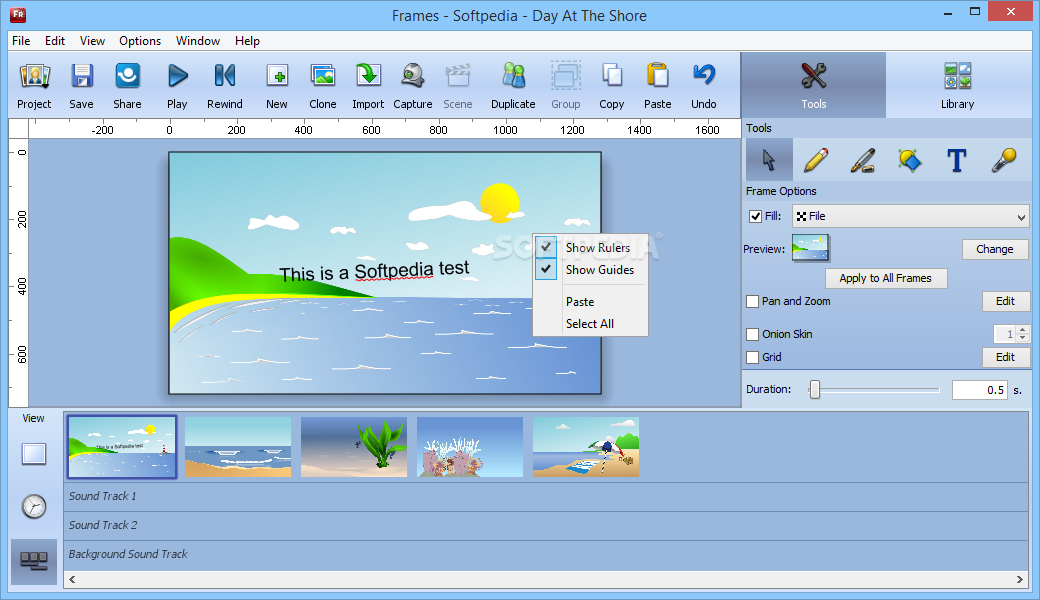Screen dimensions: 1040x600
Task: Click the Duration seconds field
Action: (980, 390)
